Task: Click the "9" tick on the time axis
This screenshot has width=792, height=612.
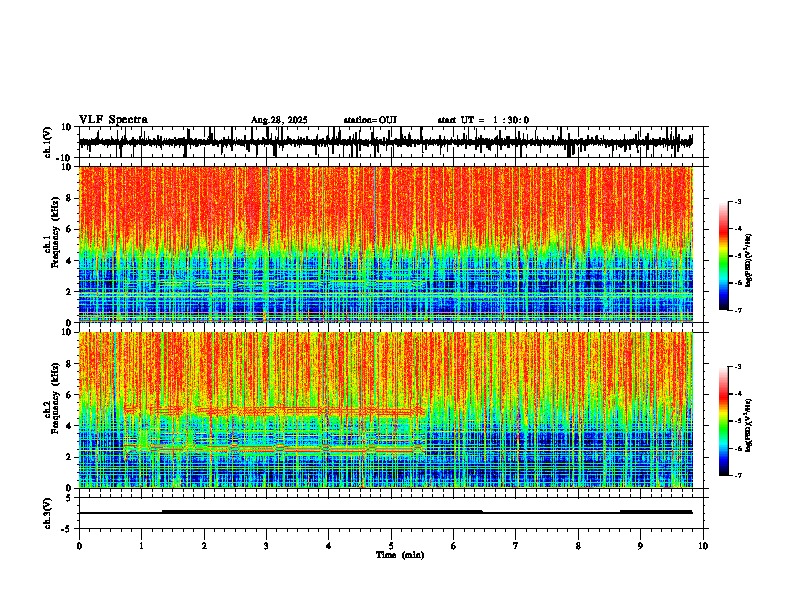Action: click(640, 546)
